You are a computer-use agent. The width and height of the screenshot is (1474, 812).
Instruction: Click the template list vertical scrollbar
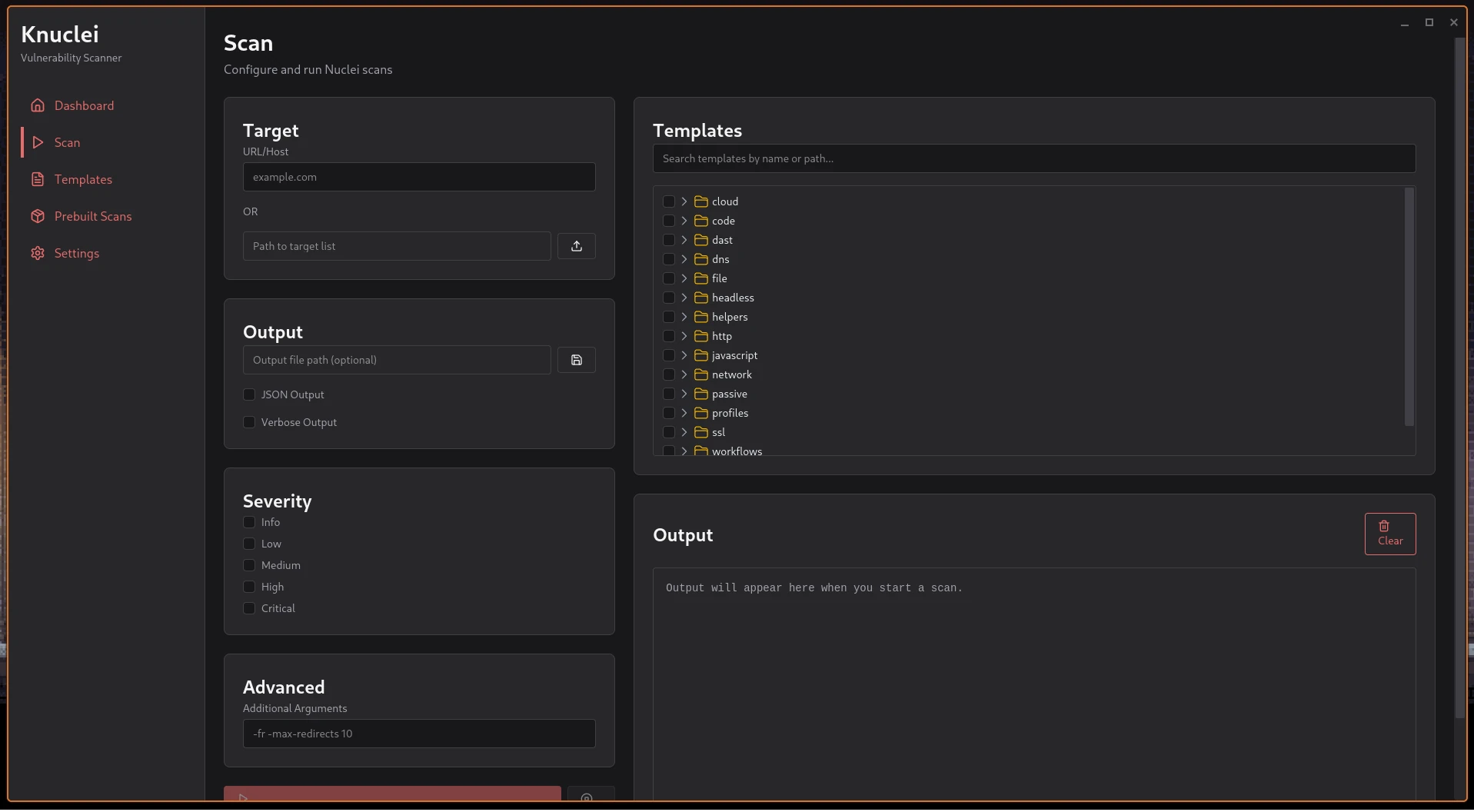pyautogui.click(x=1409, y=306)
